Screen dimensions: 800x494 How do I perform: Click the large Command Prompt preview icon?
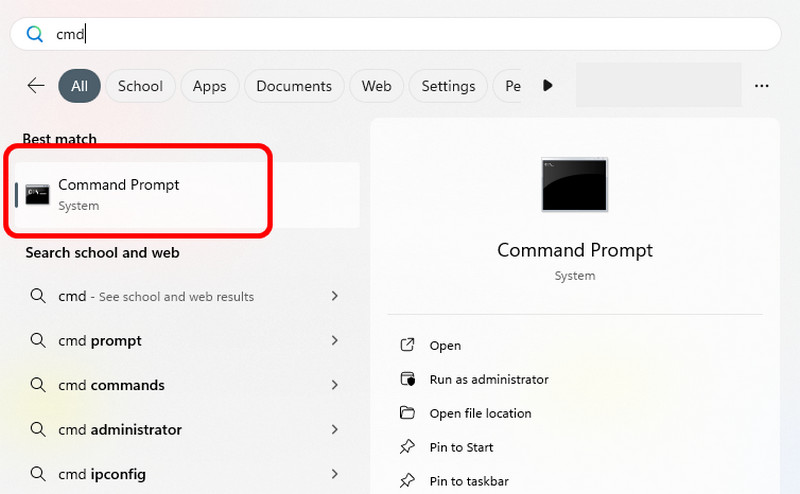point(574,184)
